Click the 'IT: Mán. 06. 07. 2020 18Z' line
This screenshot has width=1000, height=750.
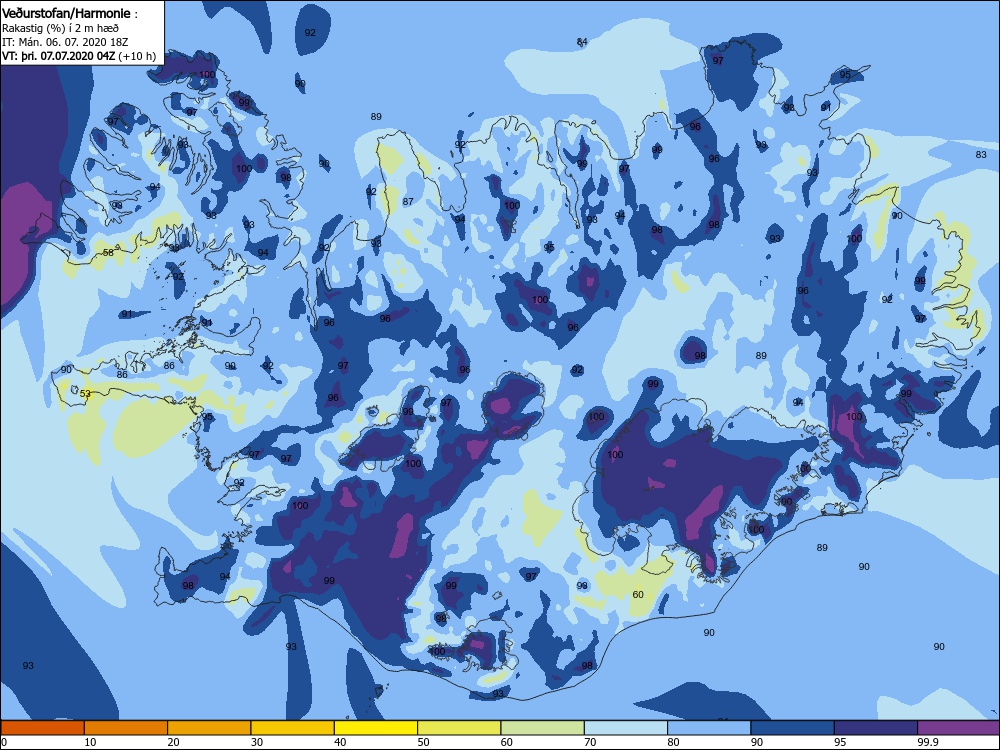click(x=65, y=42)
